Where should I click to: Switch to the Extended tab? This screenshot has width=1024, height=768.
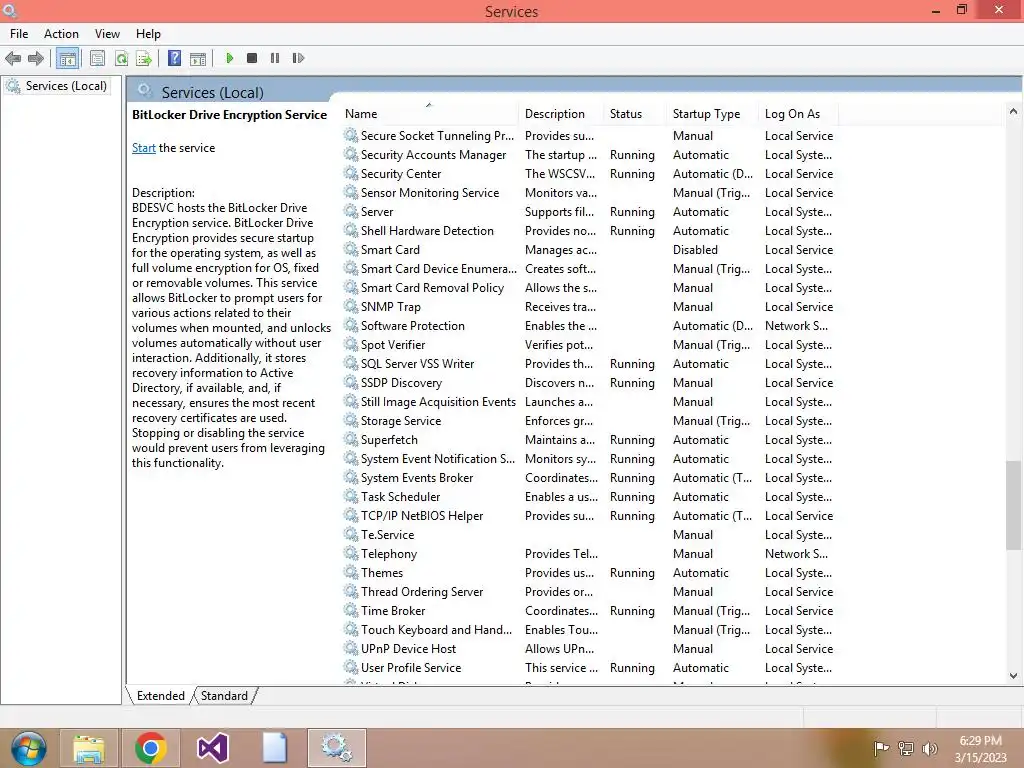click(161, 696)
